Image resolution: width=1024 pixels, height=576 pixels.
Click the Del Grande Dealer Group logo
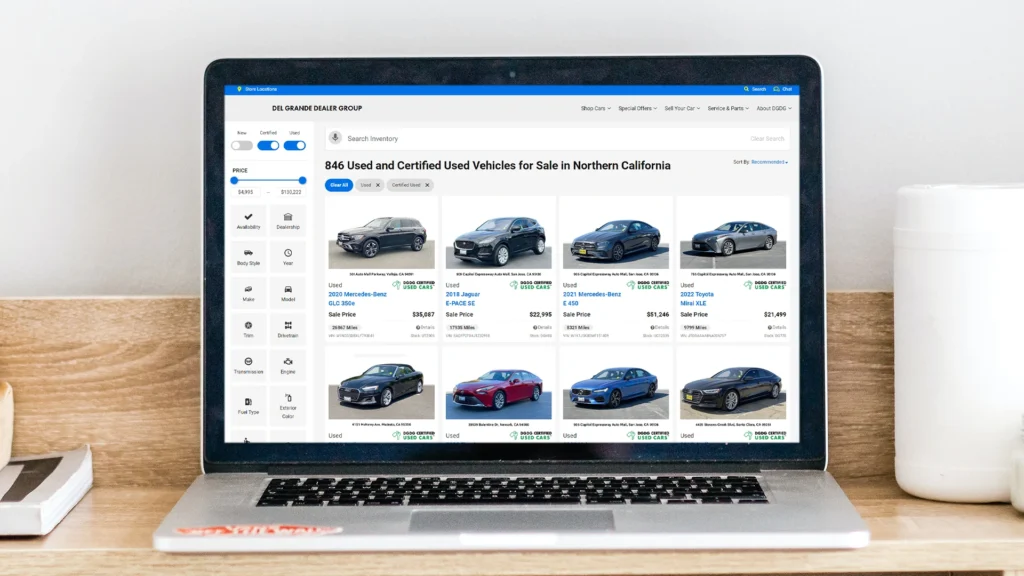tap(317, 108)
